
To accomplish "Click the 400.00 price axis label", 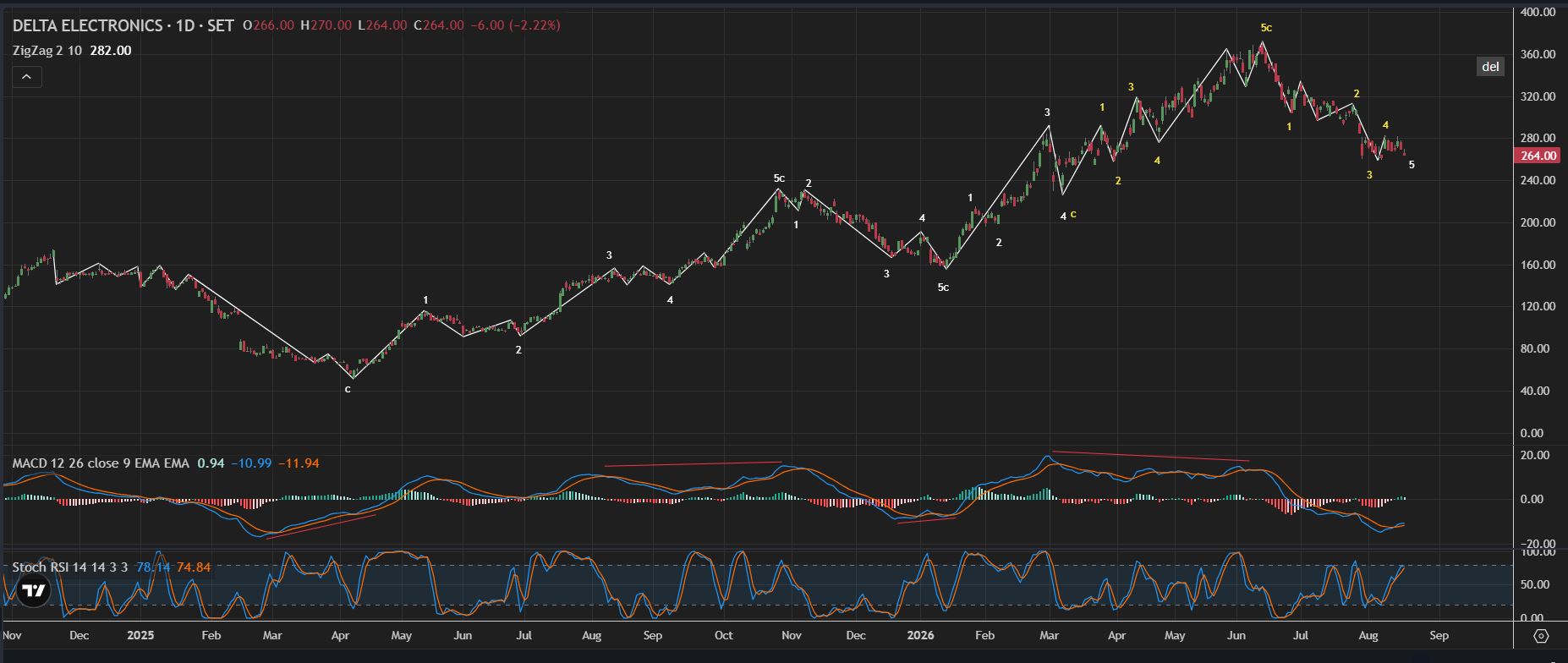I will (1538, 13).
